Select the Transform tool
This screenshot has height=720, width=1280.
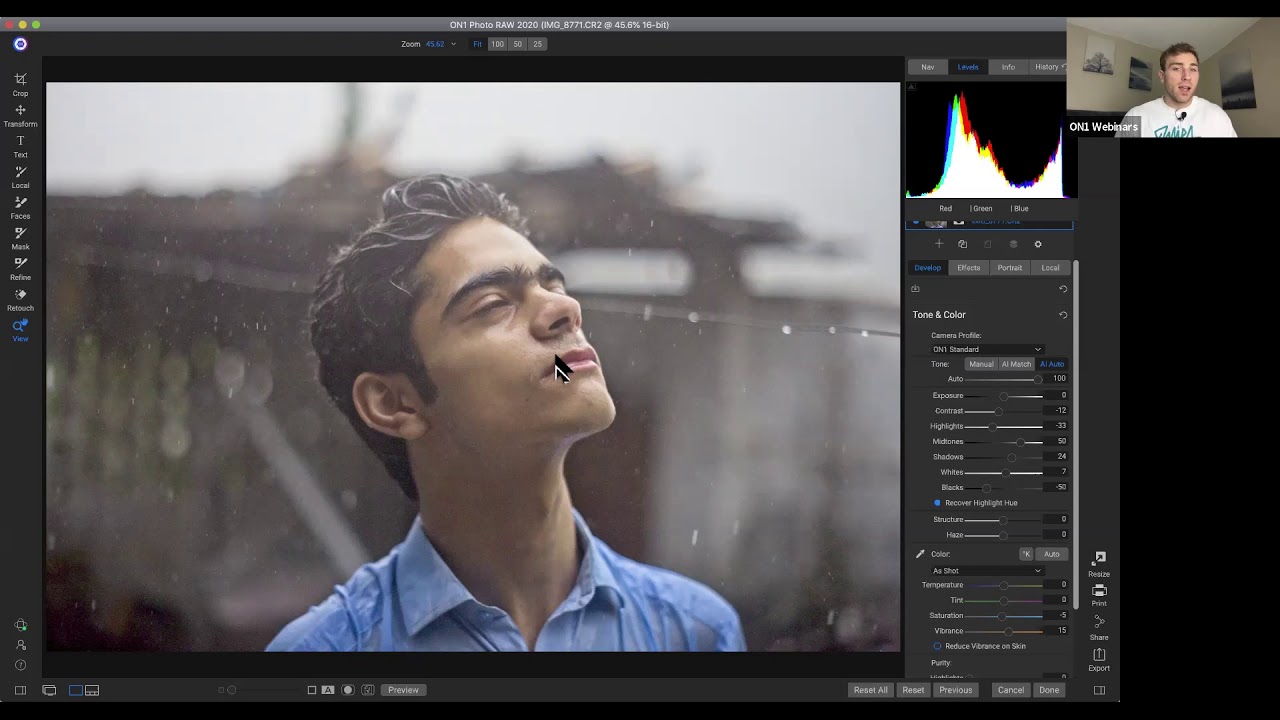coord(20,113)
